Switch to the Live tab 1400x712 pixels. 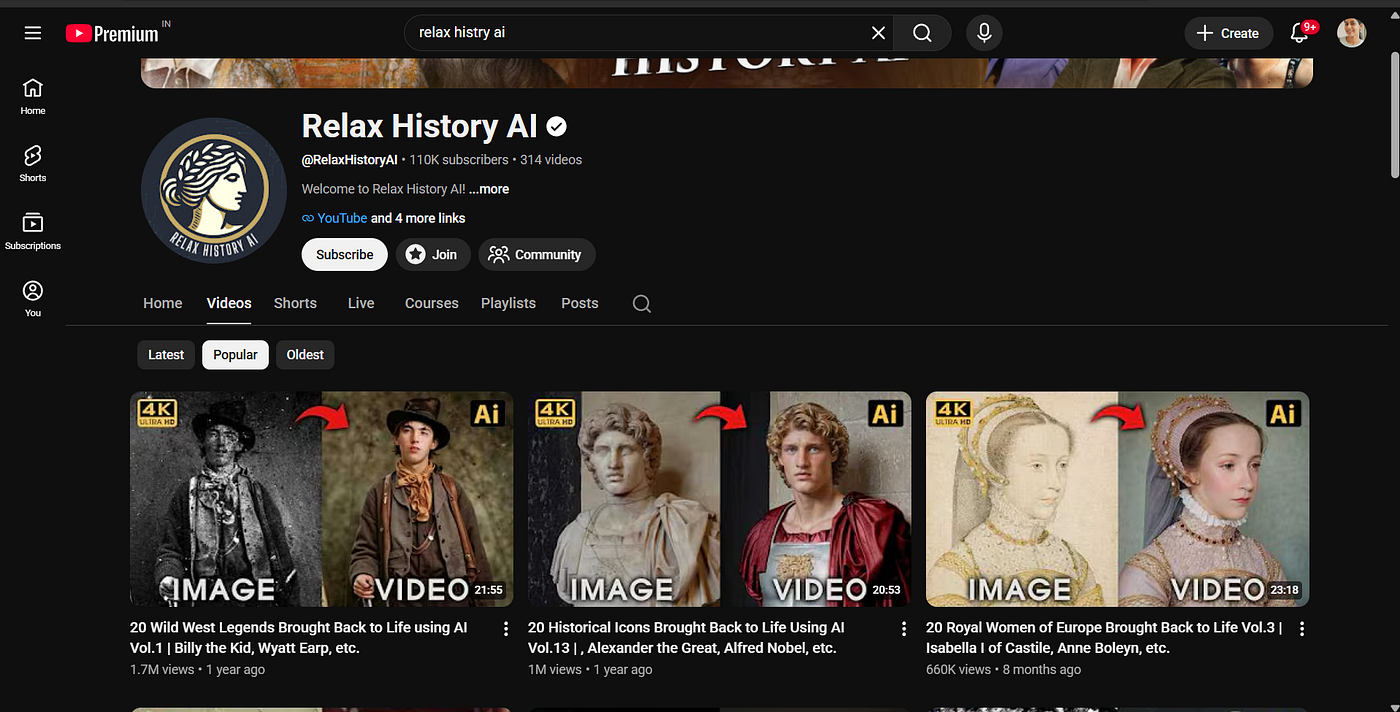[361, 303]
